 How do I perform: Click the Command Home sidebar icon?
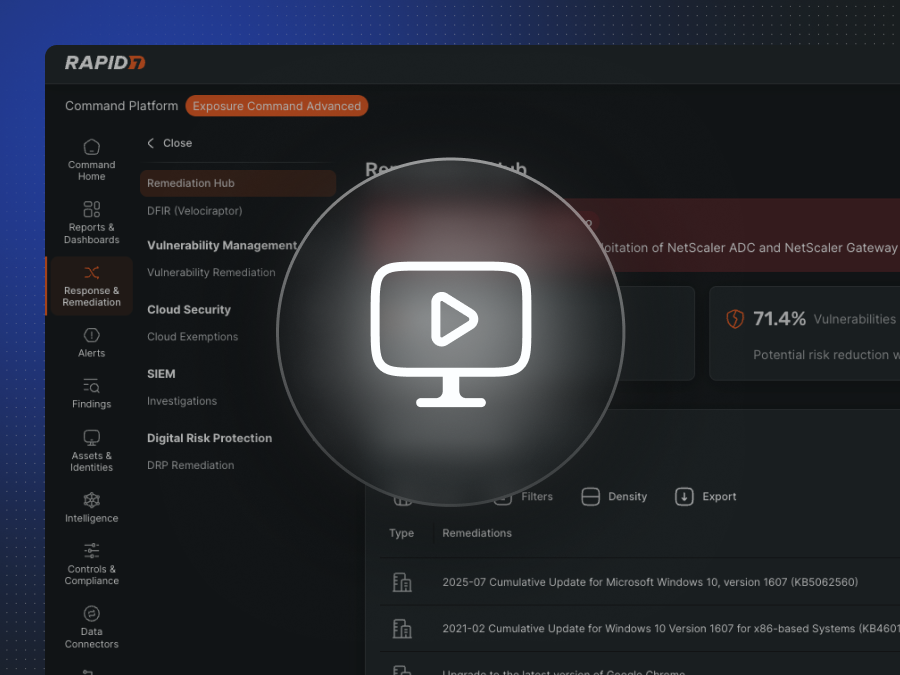tap(91, 148)
